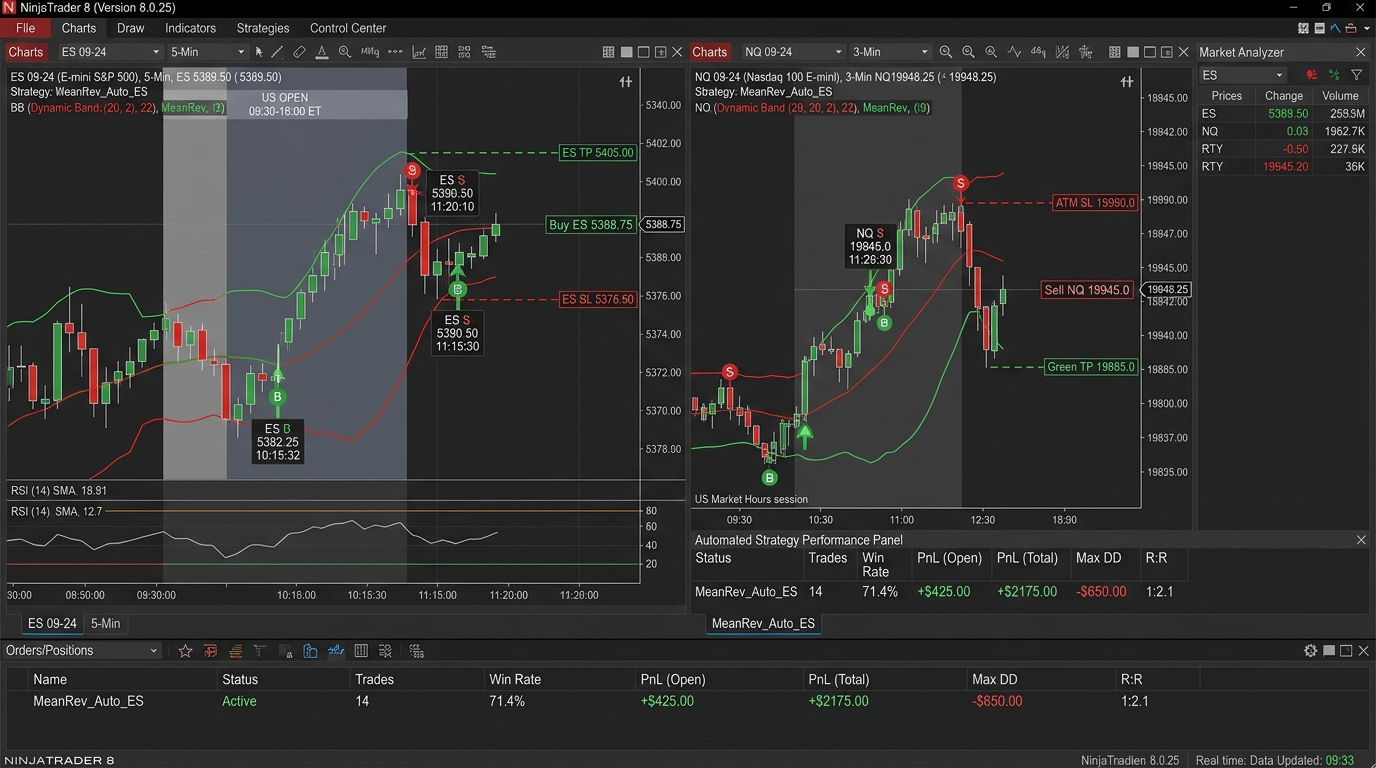
Task: Close the Market Analyzer panel
Action: 1361,52
